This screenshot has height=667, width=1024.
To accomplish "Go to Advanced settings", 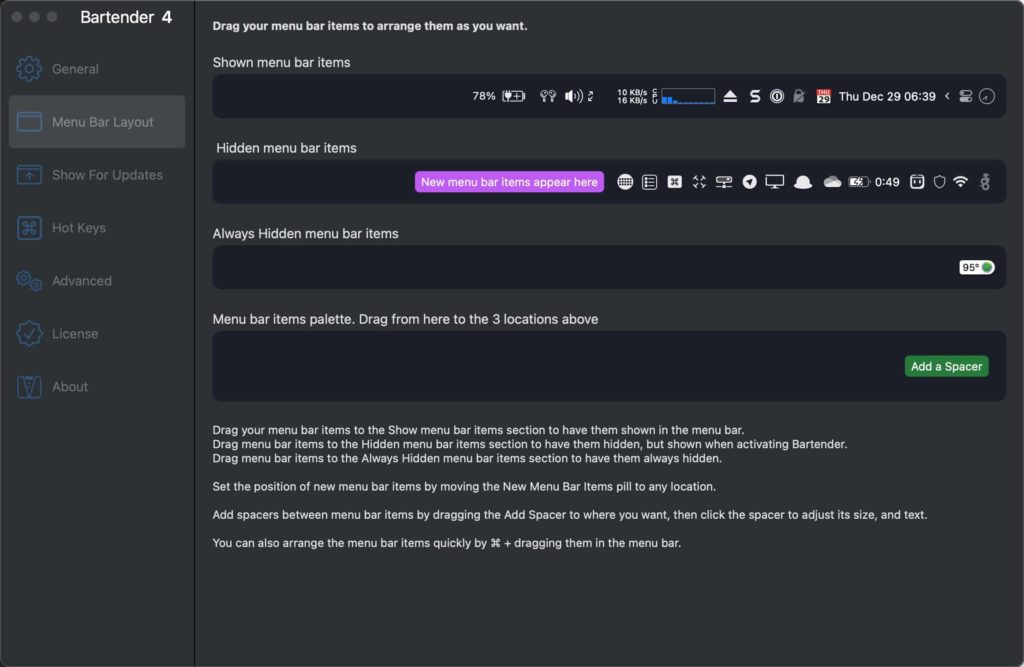I will pyautogui.click(x=97, y=280).
